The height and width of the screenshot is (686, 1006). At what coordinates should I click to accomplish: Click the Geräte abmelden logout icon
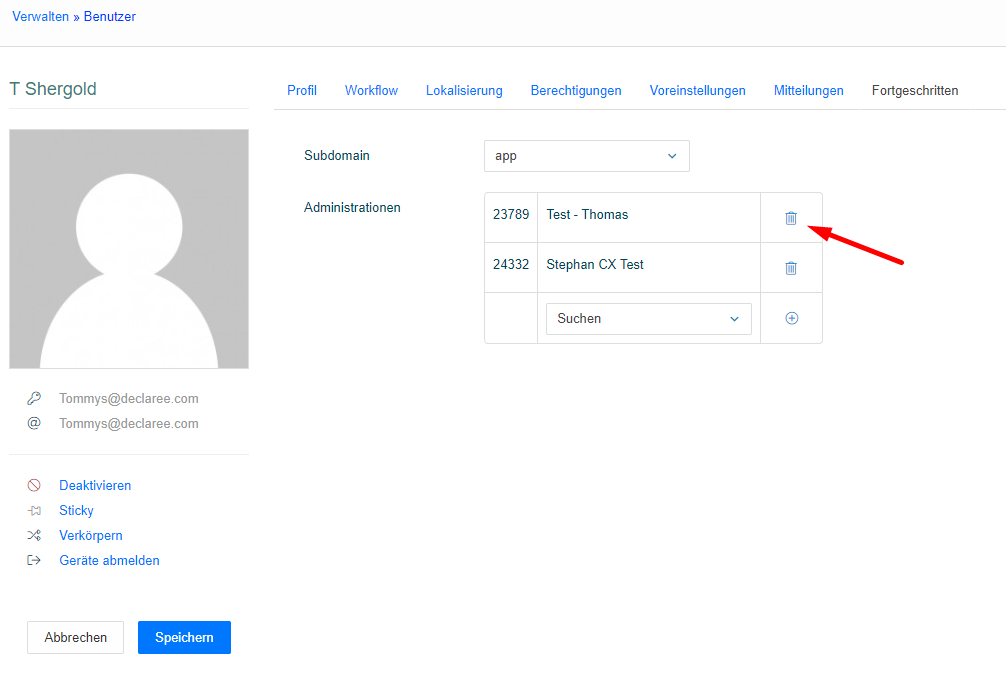click(x=34, y=560)
